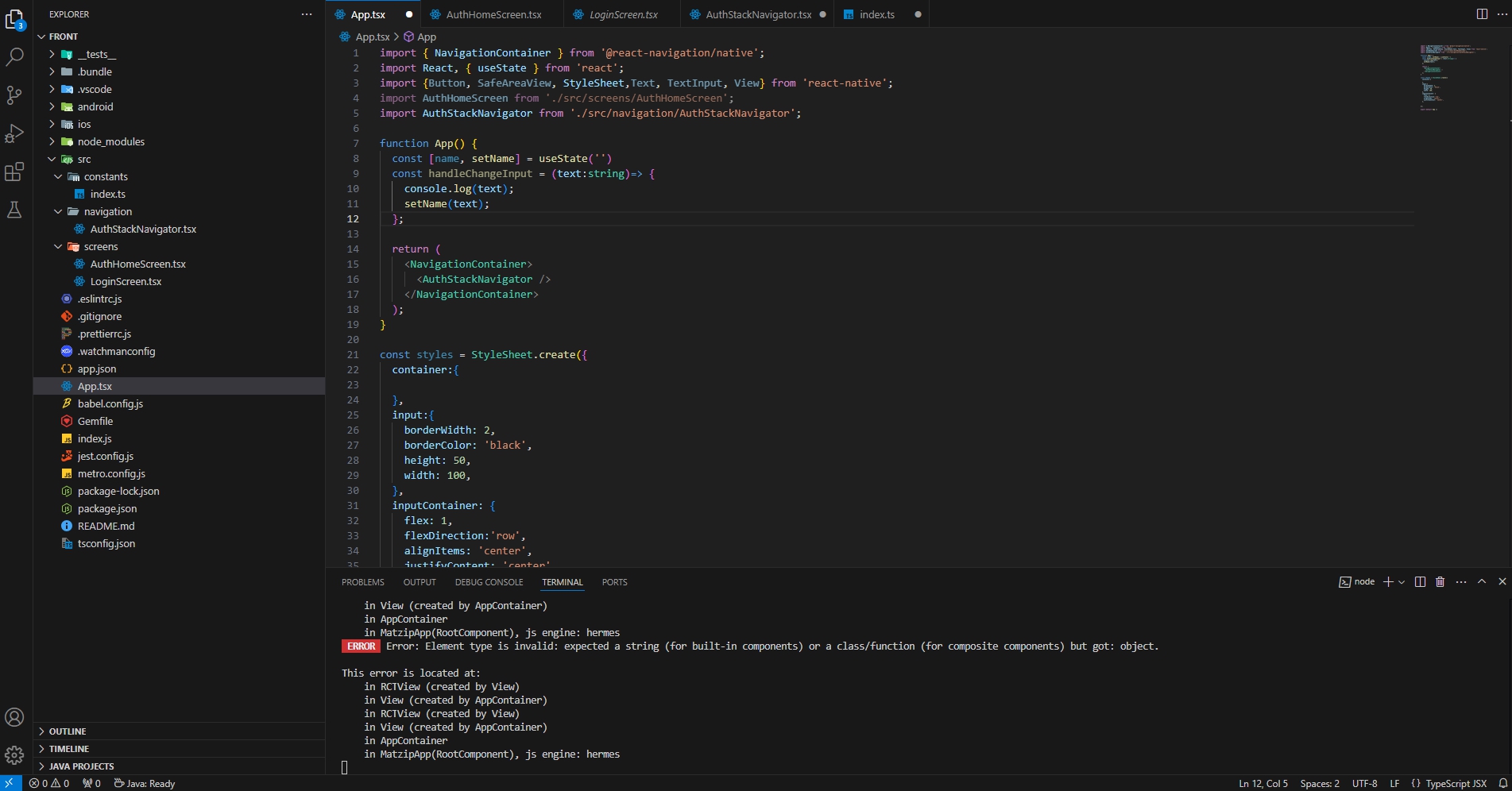Open the PROBLEMS panel tab
The width and height of the screenshot is (1512, 791).
pyautogui.click(x=363, y=582)
